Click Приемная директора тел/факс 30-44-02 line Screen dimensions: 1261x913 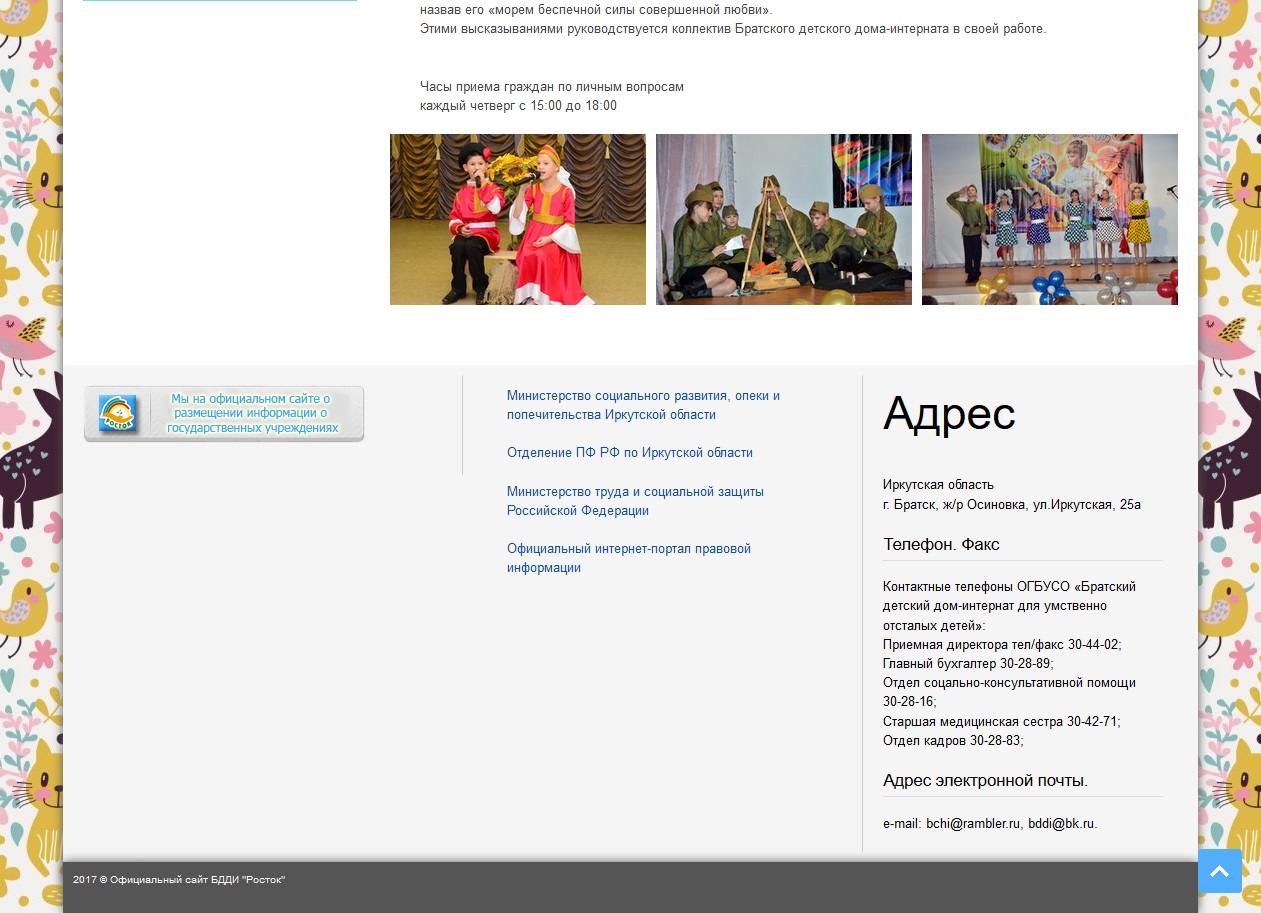pyautogui.click(x=1002, y=645)
